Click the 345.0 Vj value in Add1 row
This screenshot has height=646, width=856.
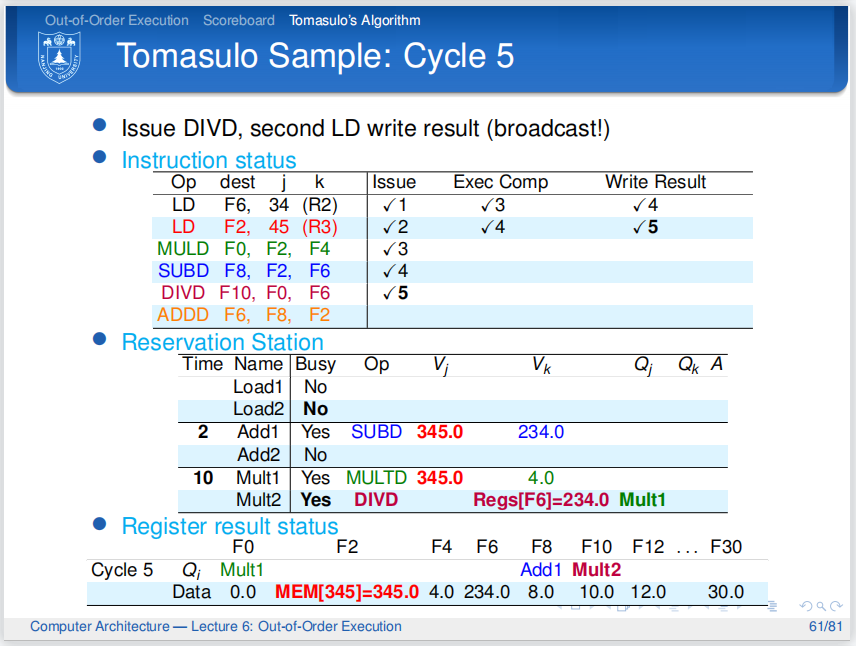point(439,432)
